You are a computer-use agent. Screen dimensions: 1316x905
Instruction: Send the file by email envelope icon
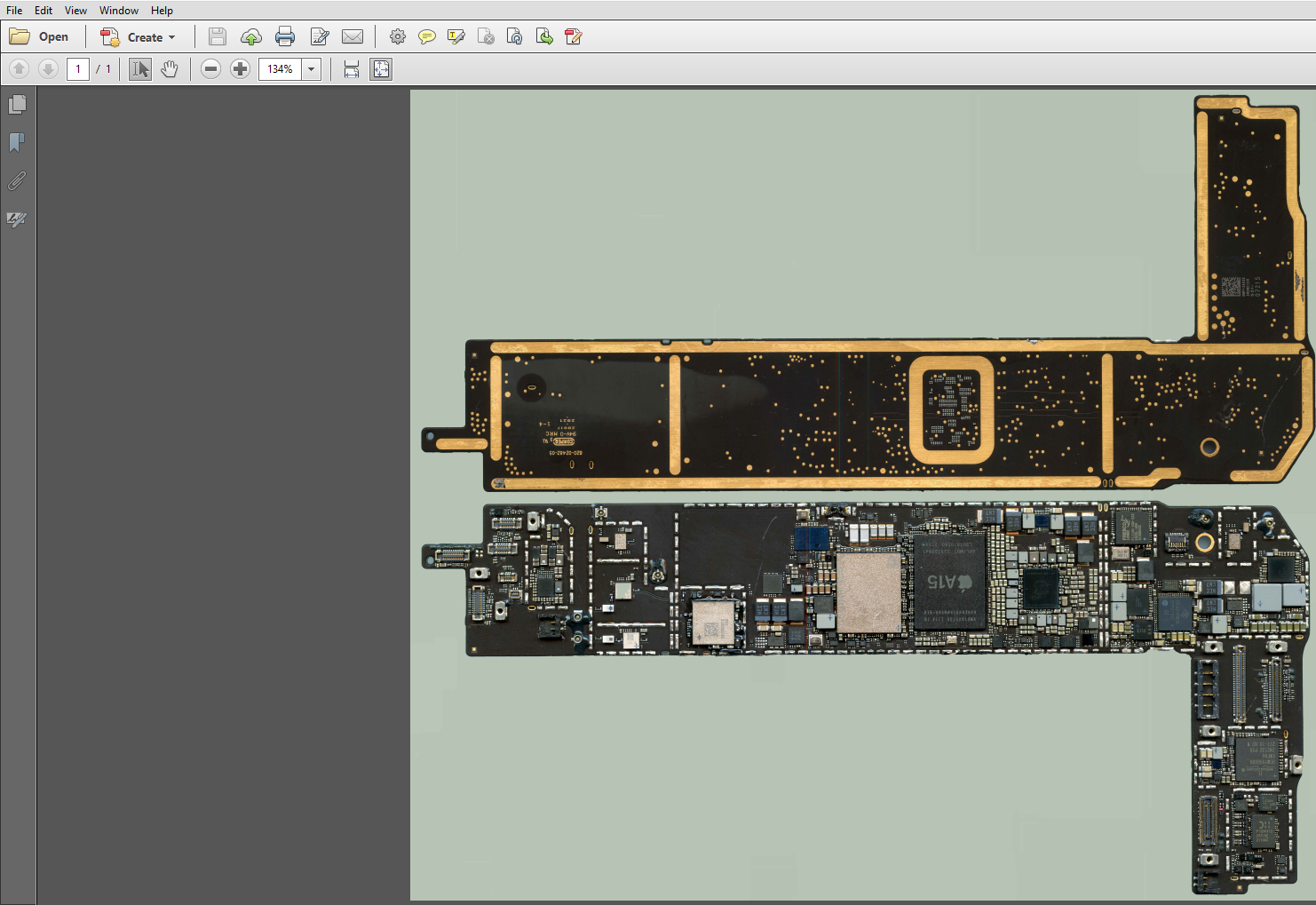point(353,36)
